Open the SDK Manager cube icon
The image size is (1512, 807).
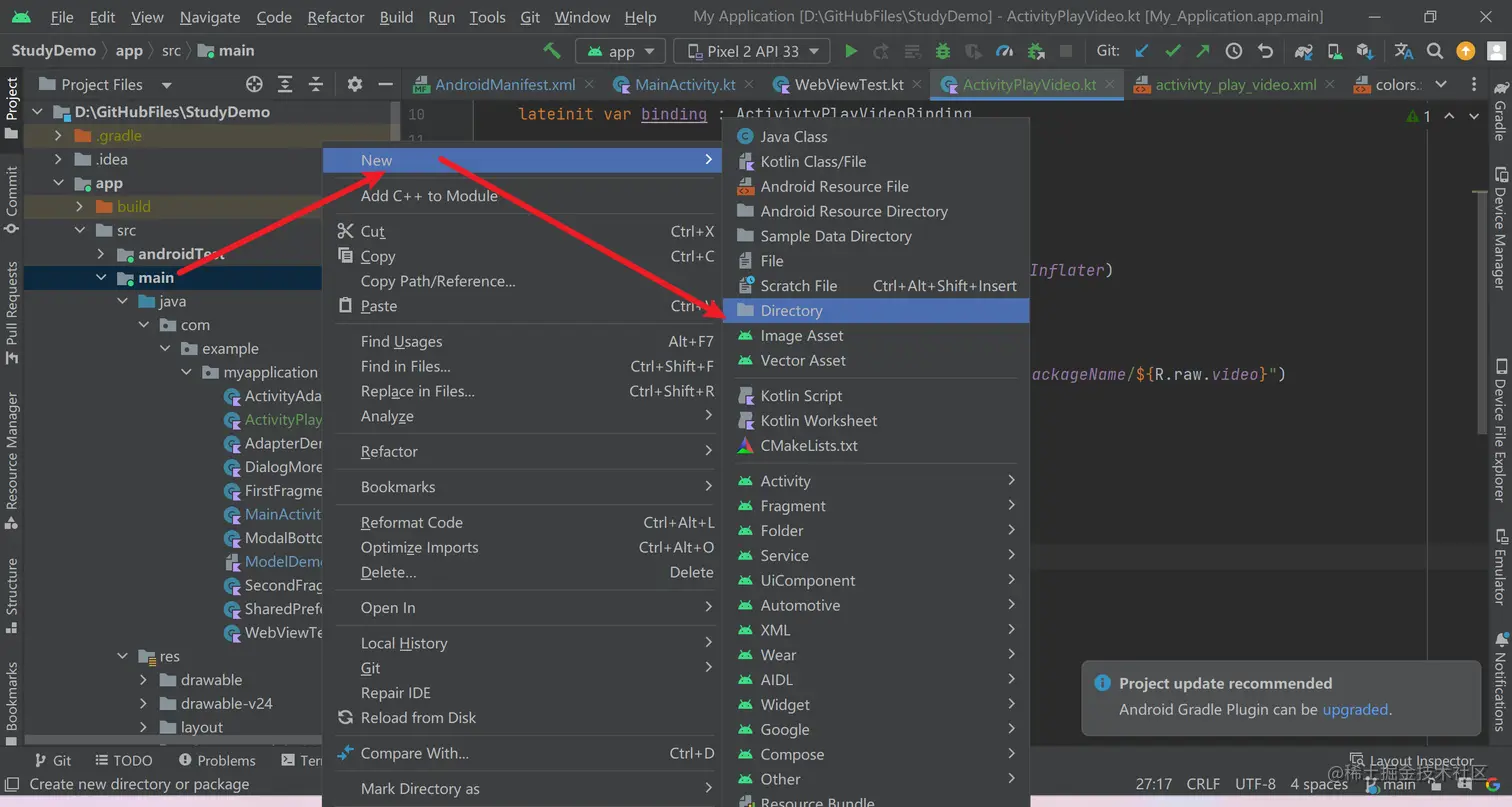tap(1364, 51)
